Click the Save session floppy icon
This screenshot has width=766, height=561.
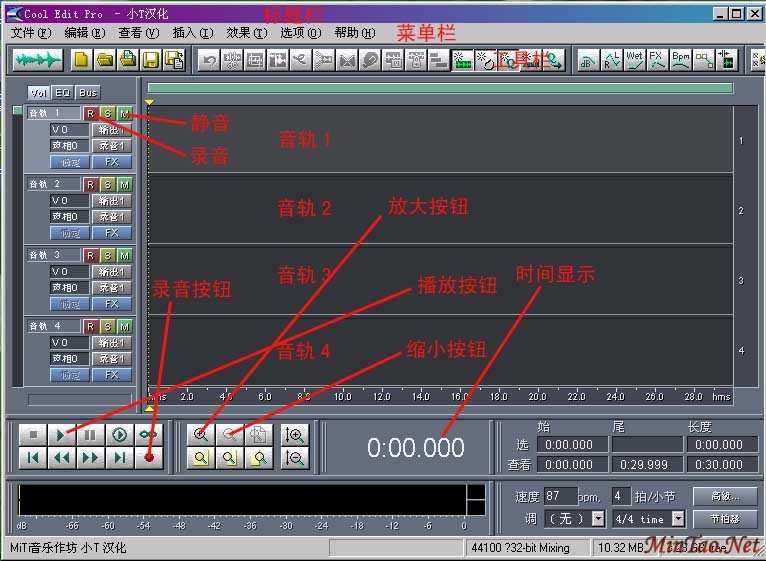coord(150,60)
